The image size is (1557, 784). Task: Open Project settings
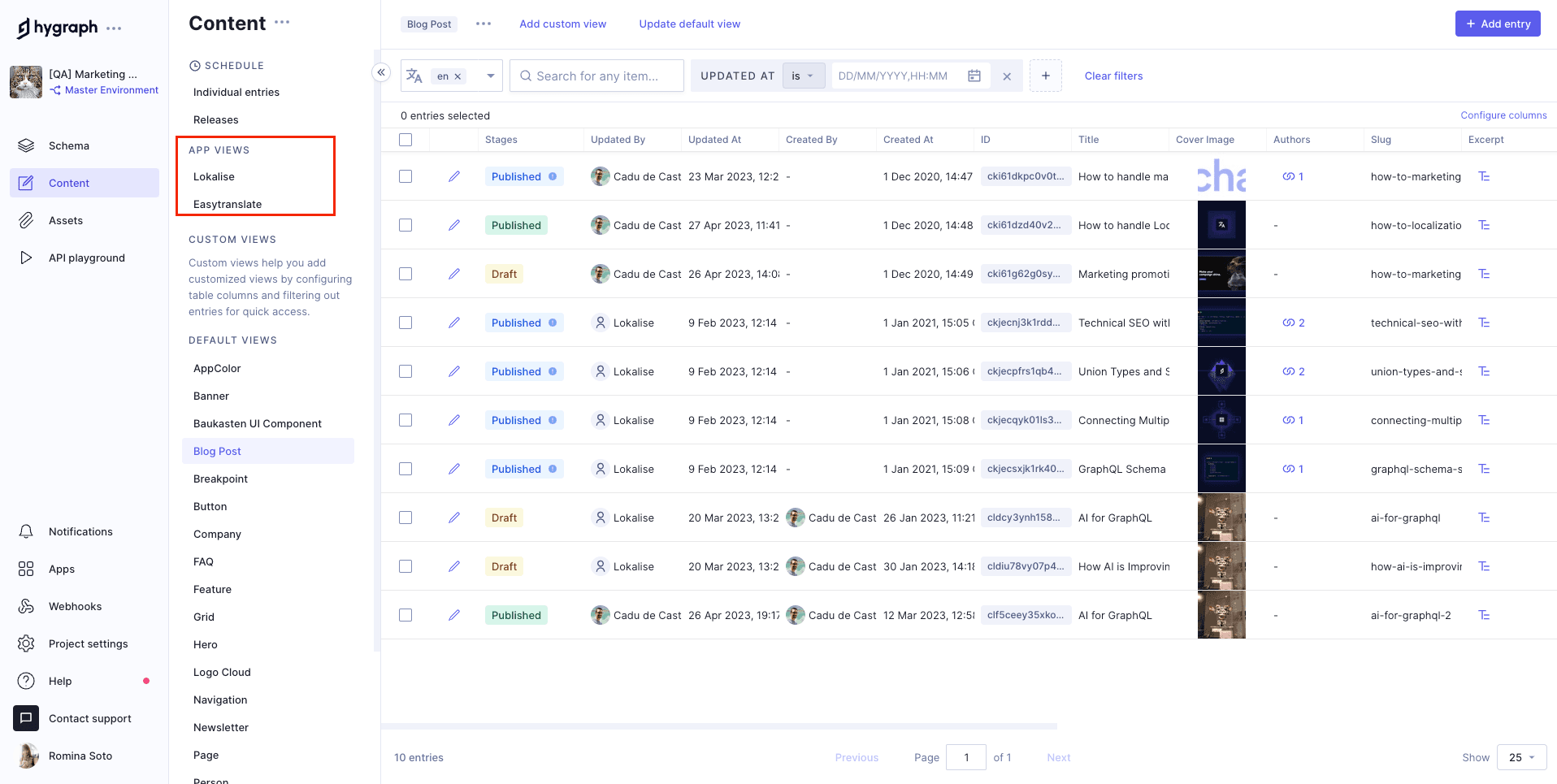click(x=88, y=643)
